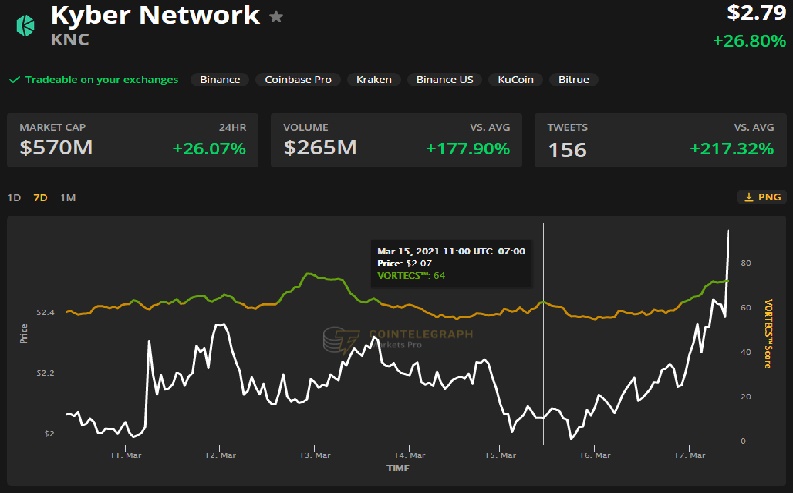Click the Tweets 156 card

(660, 140)
